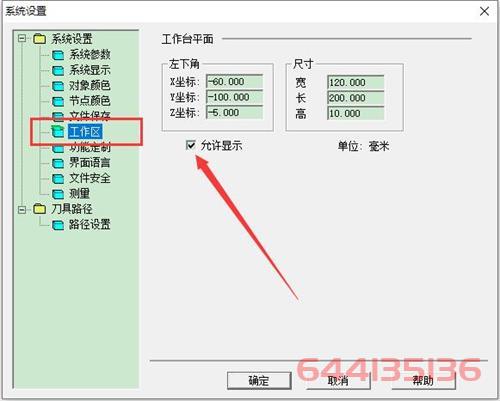
Task: Click the 高 size input field
Action: pos(356,113)
